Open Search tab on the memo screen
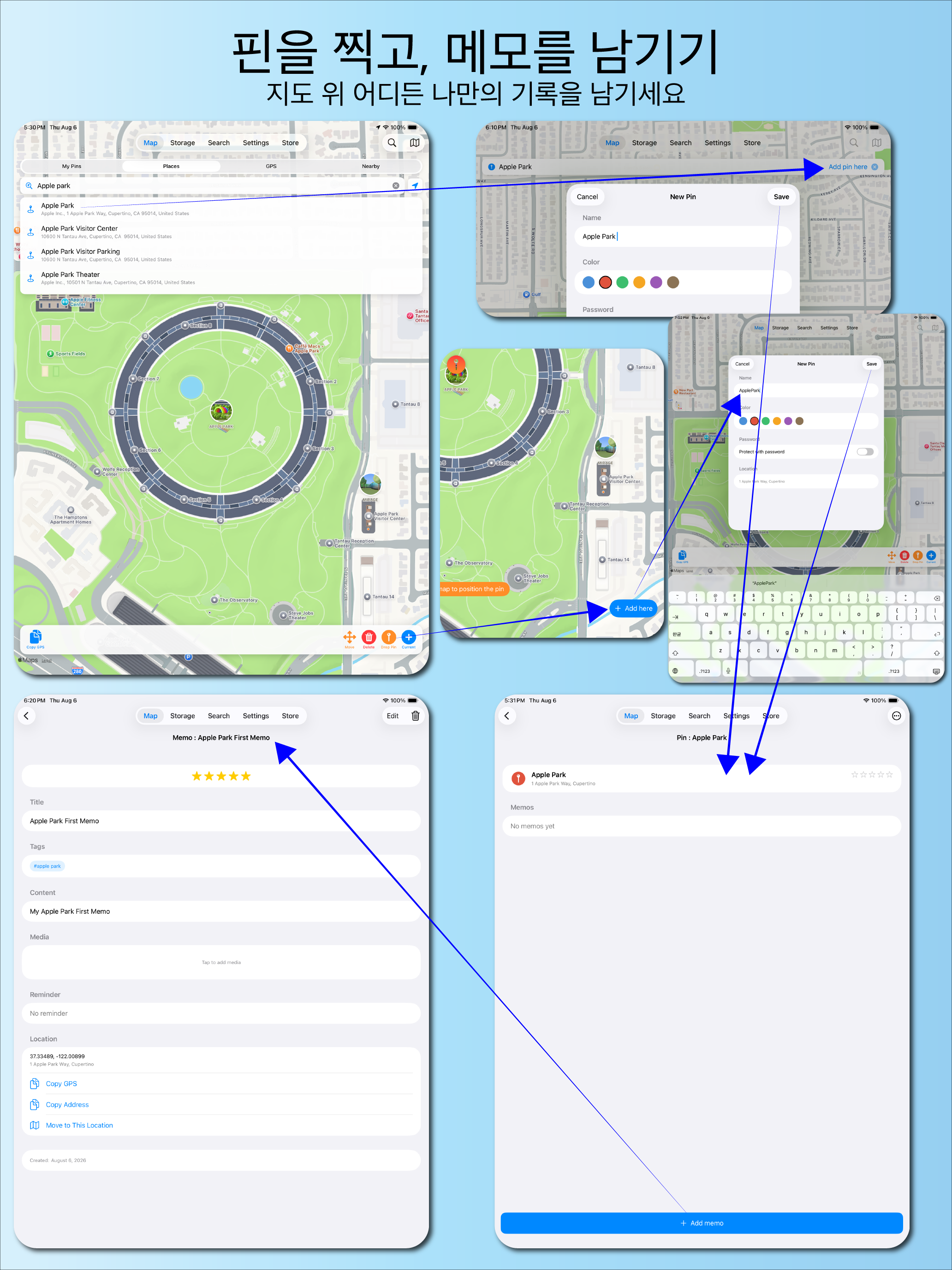This screenshot has width=952, height=1270. pos(219,716)
